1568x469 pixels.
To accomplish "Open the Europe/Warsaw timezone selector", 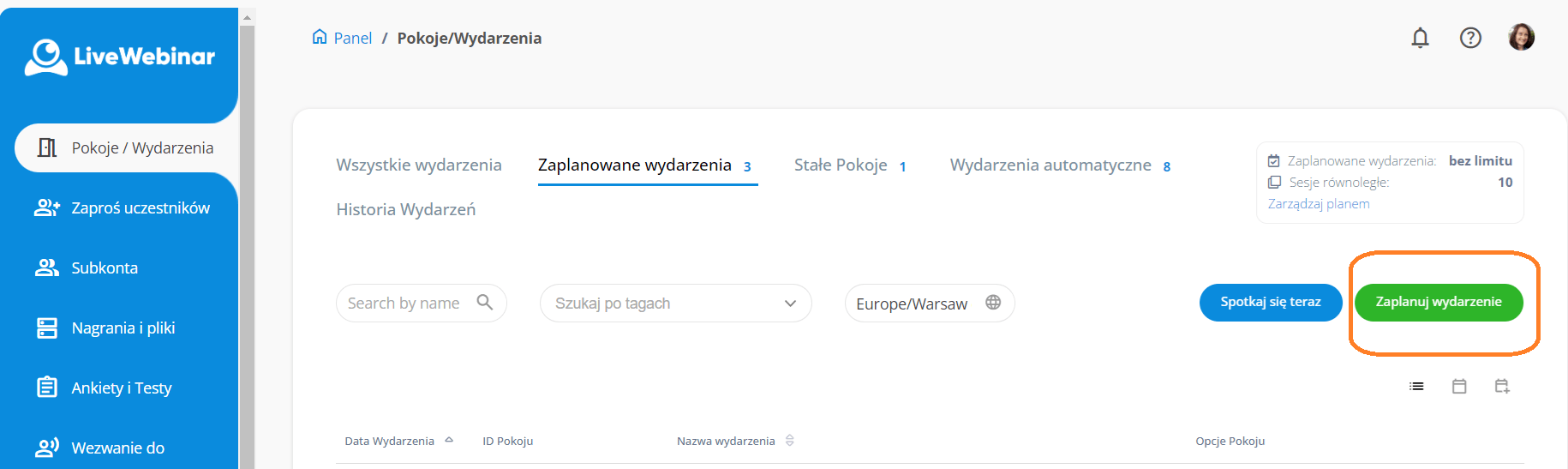I will click(912, 304).
